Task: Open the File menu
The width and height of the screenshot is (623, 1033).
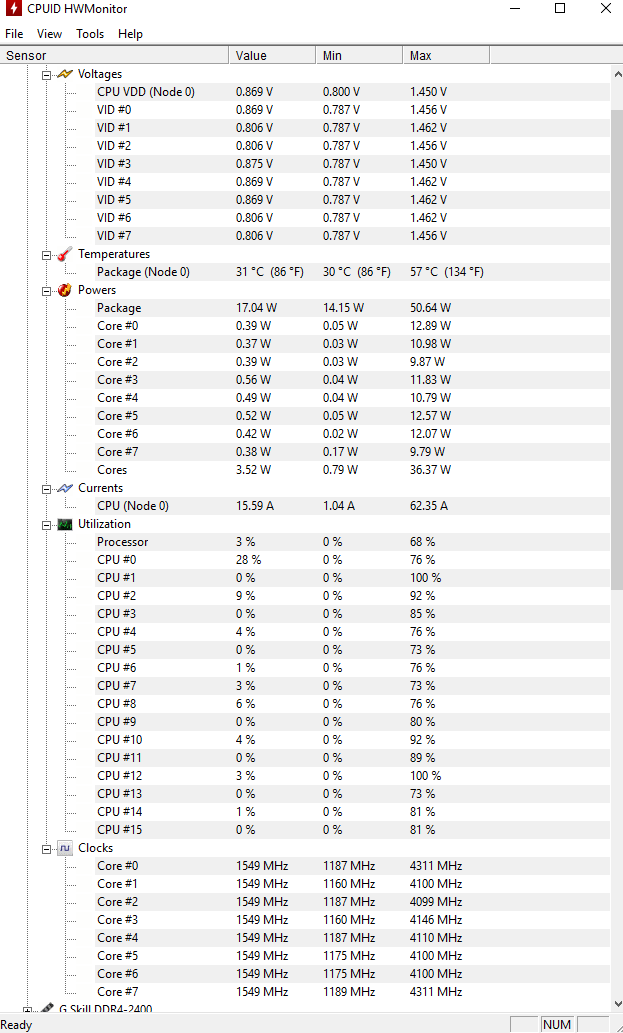Action: (14, 34)
